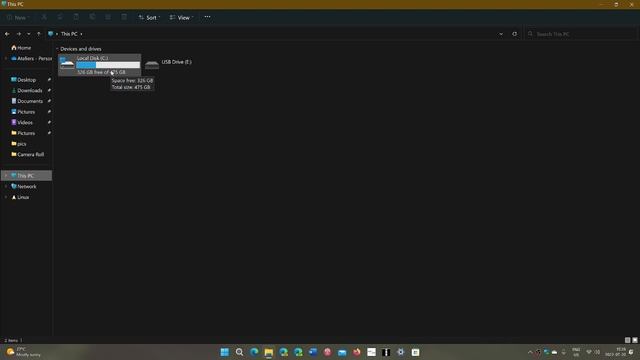Open address bar history dropdown
640x360 pixels.
[501, 34]
